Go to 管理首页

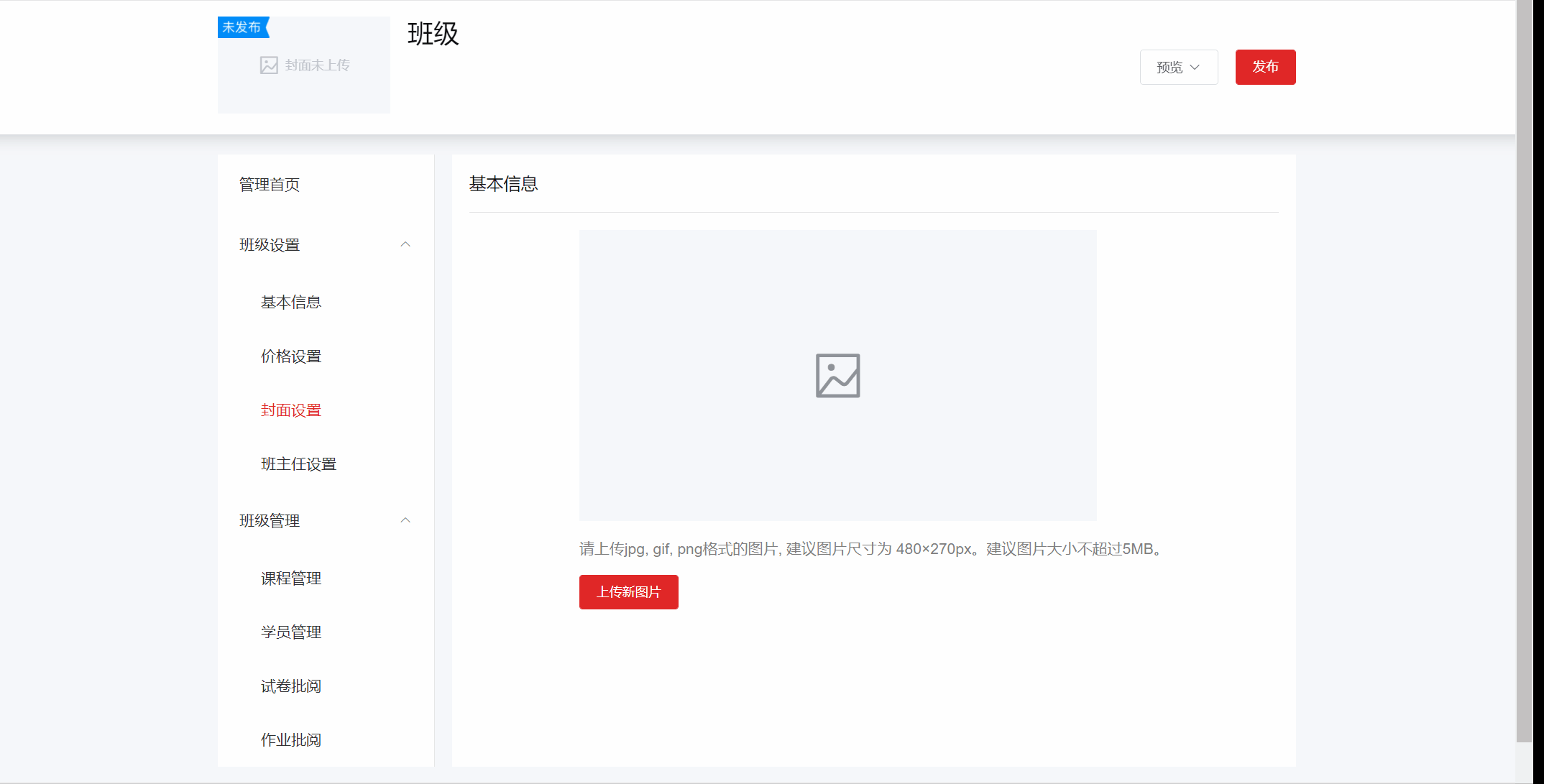coord(270,185)
